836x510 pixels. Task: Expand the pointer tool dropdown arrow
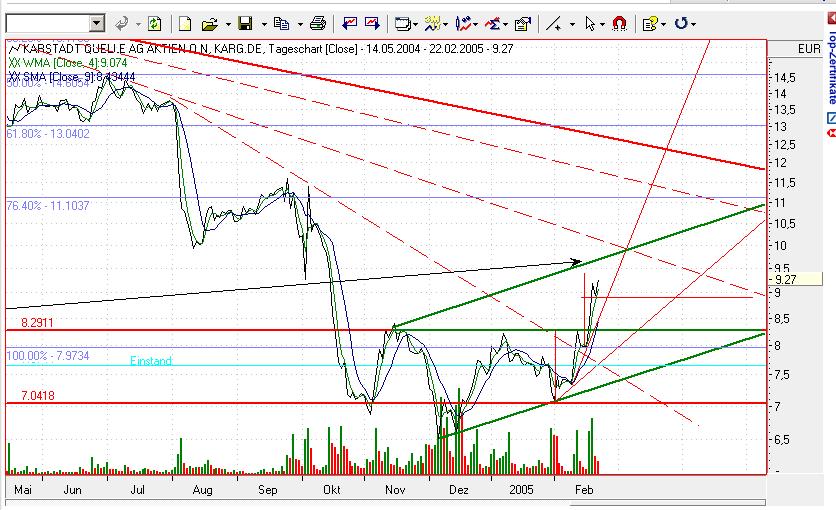602,24
